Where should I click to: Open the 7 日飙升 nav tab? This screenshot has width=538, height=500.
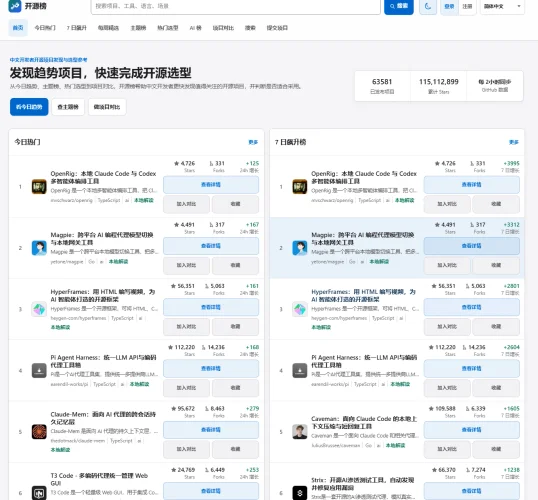77,28
